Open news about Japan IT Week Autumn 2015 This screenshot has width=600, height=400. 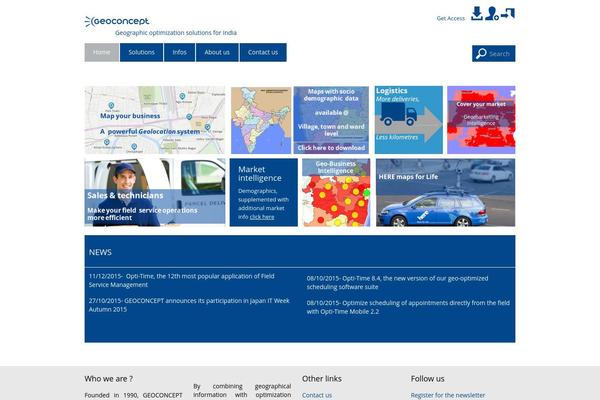pyautogui.click(x=189, y=305)
